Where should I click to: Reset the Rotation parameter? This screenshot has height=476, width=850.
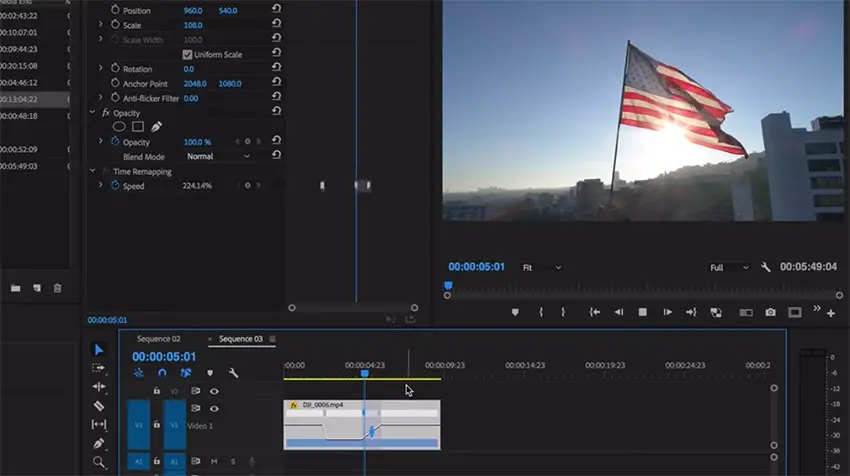[x=276, y=67]
